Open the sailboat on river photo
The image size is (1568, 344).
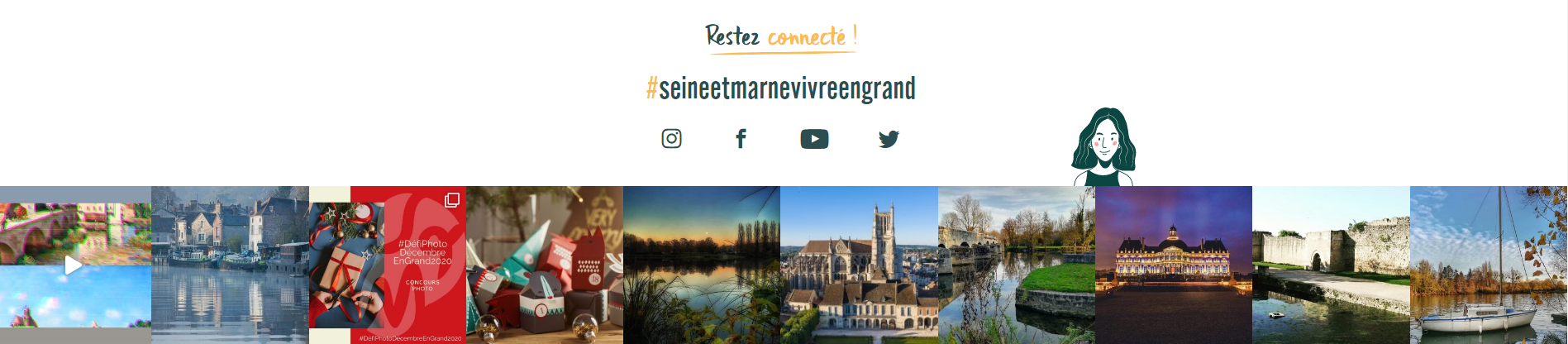(1489, 265)
